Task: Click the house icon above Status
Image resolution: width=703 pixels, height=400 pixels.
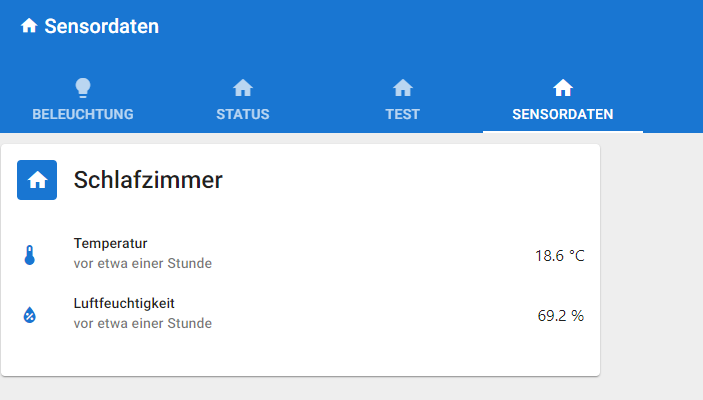Action: [x=243, y=88]
